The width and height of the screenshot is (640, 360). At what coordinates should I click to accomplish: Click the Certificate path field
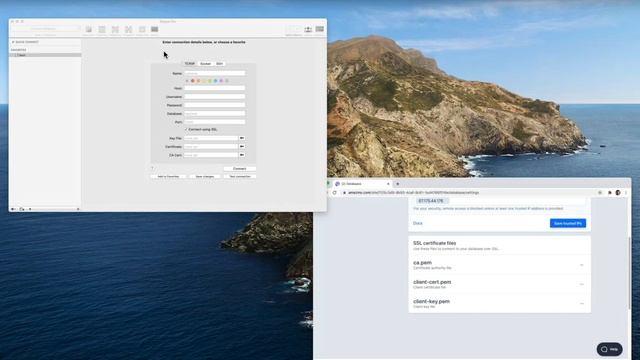[x=211, y=147]
